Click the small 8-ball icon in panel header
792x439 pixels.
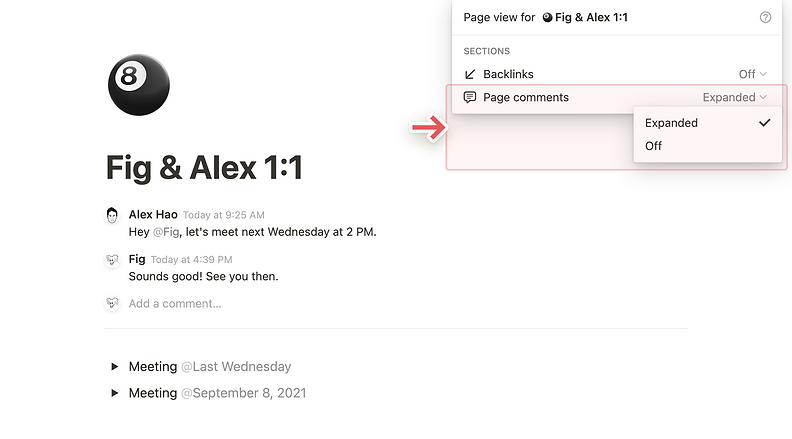tap(547, 17)
